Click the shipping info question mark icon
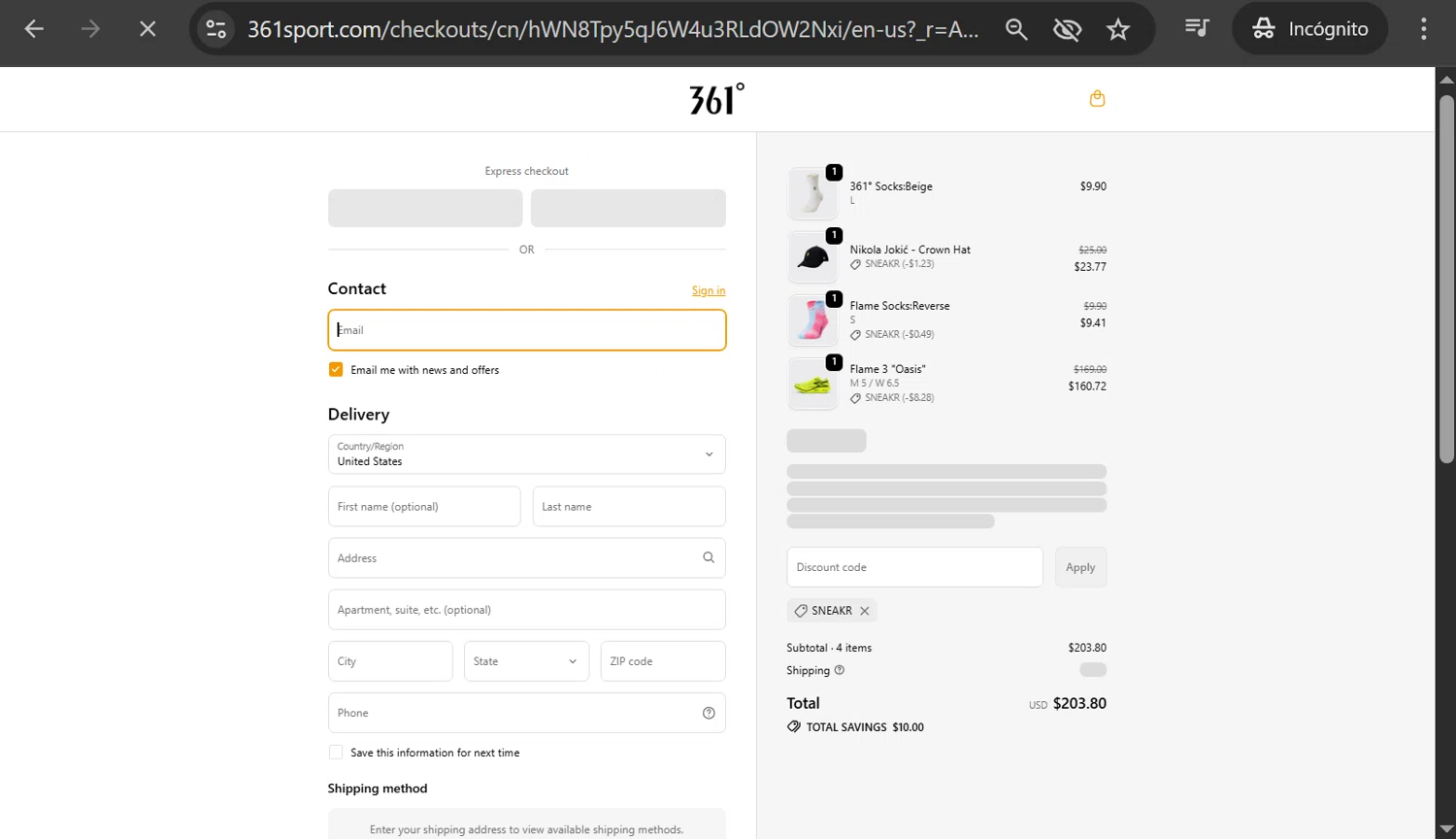 point(840,670)
